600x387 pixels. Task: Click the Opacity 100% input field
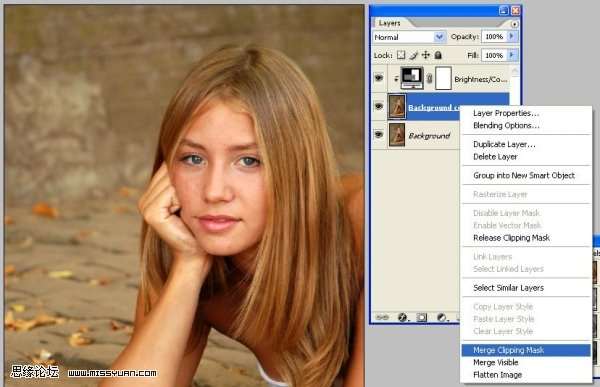[494, 36]
